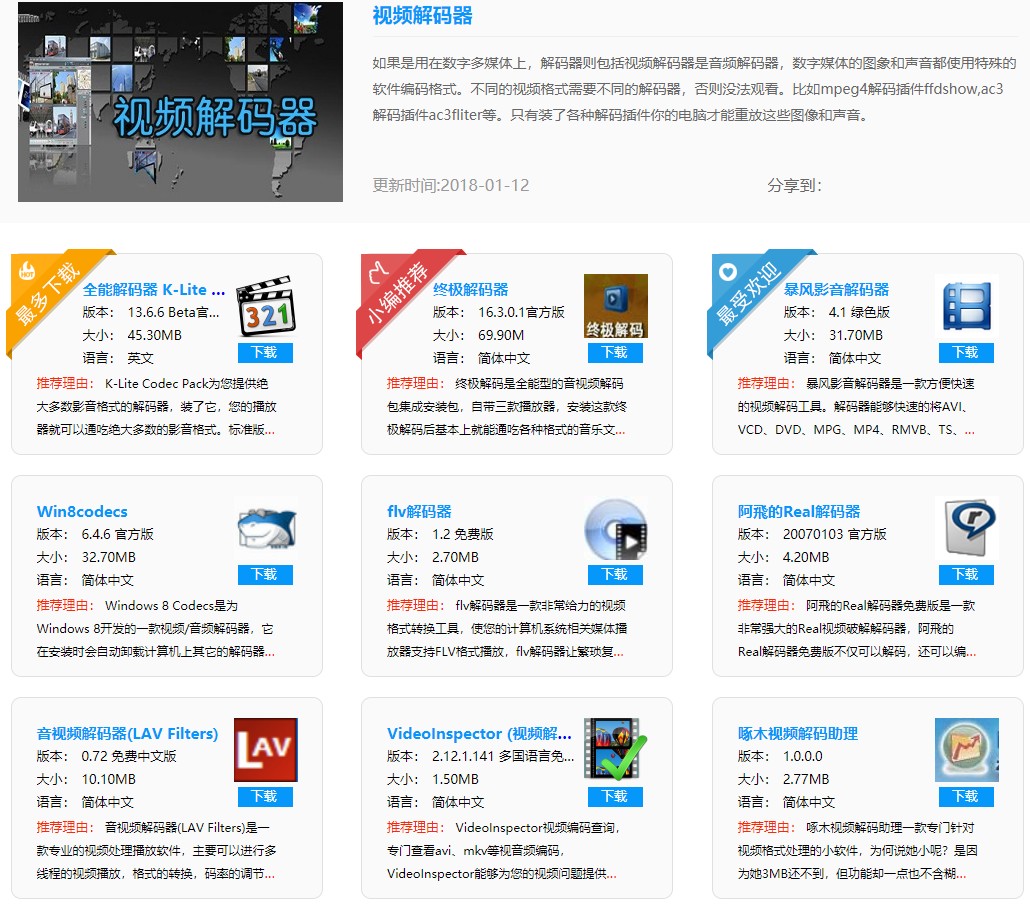Click VideoInspector 推荐理由 description text
This screenshot has width=1030, height=905.
tap(504, 850)
